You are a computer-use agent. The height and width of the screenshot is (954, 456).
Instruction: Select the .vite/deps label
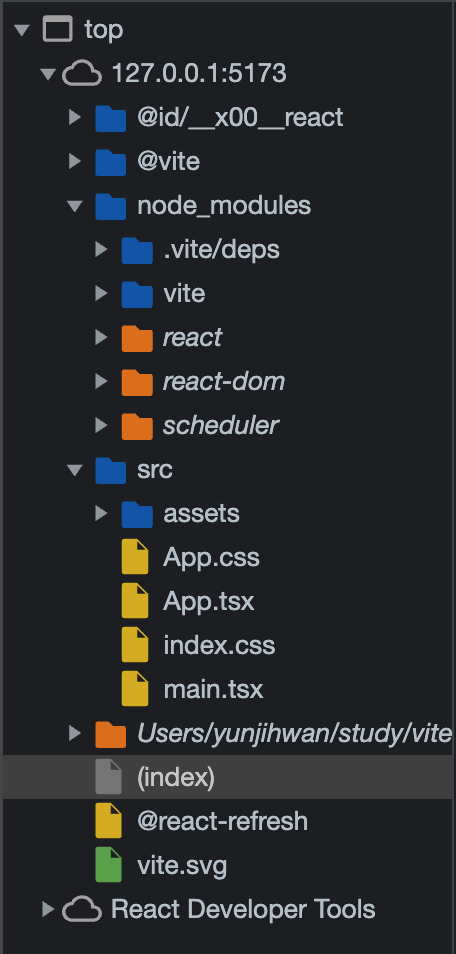tap(222, 249)
